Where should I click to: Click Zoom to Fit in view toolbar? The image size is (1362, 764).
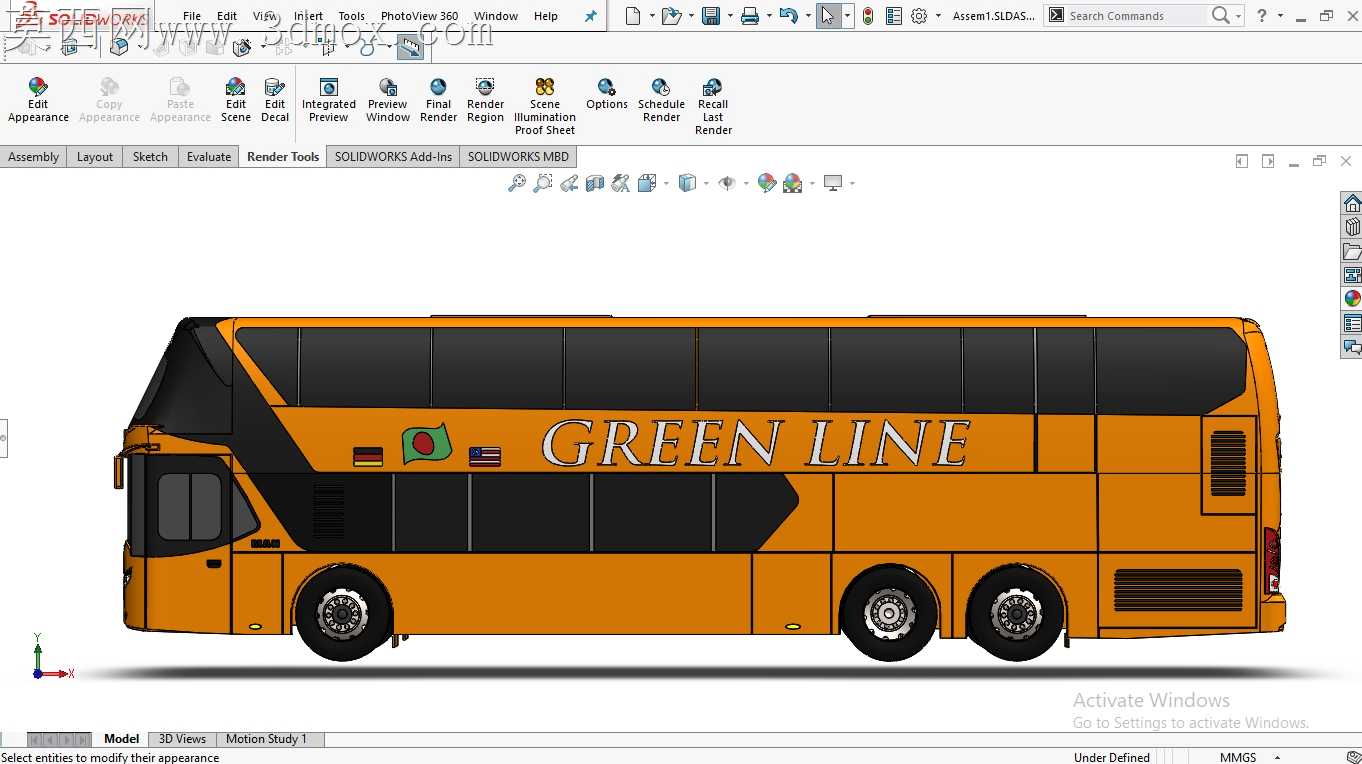coord(517,183)
